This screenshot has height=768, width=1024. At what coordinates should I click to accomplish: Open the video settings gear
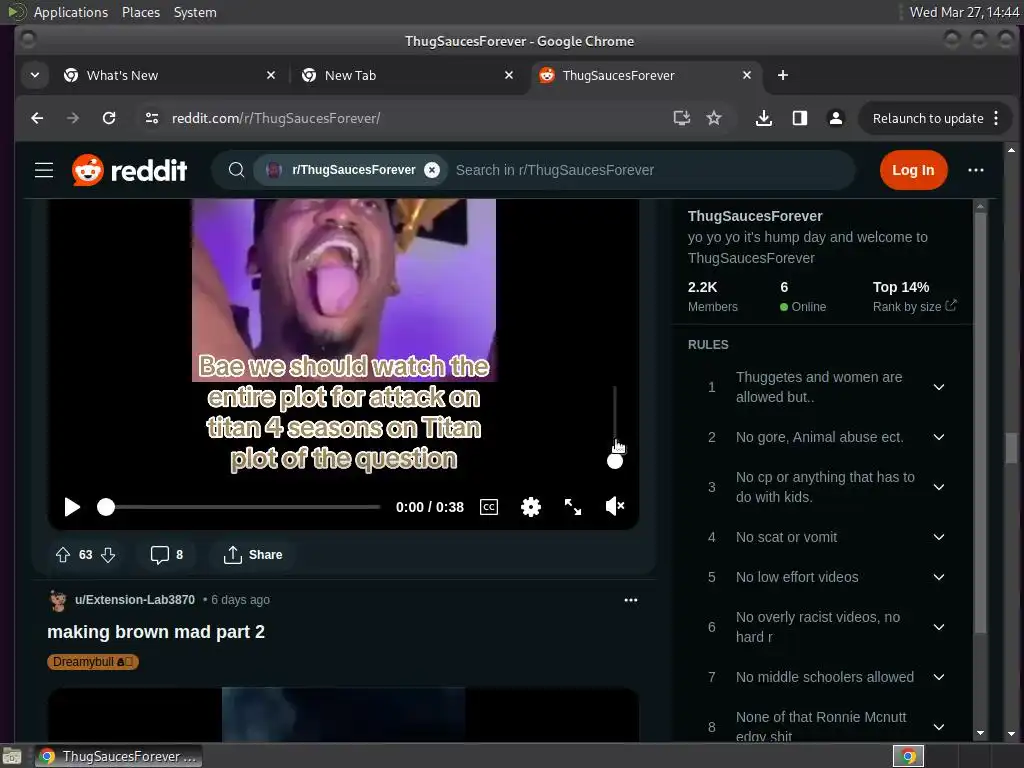coord(531,507)
